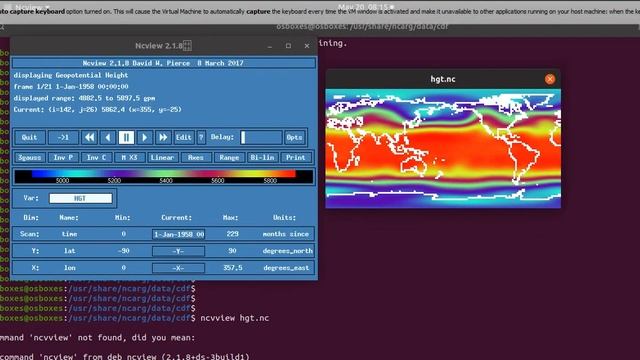The width and height of the screenshot is (640, 360).
Task: Click Inv P to invert picture
Action: coord(63,158)
